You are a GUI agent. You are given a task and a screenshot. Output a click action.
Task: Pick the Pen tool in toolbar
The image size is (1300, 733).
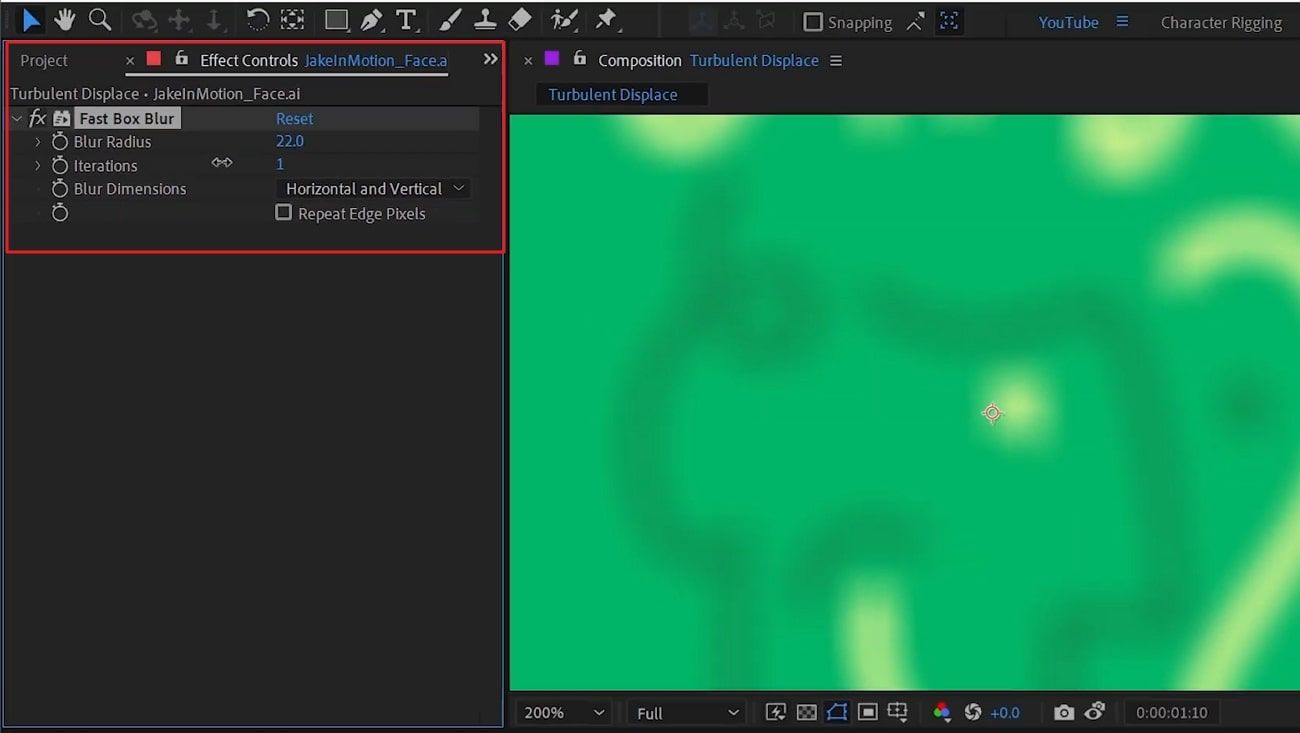click(371, 20)
